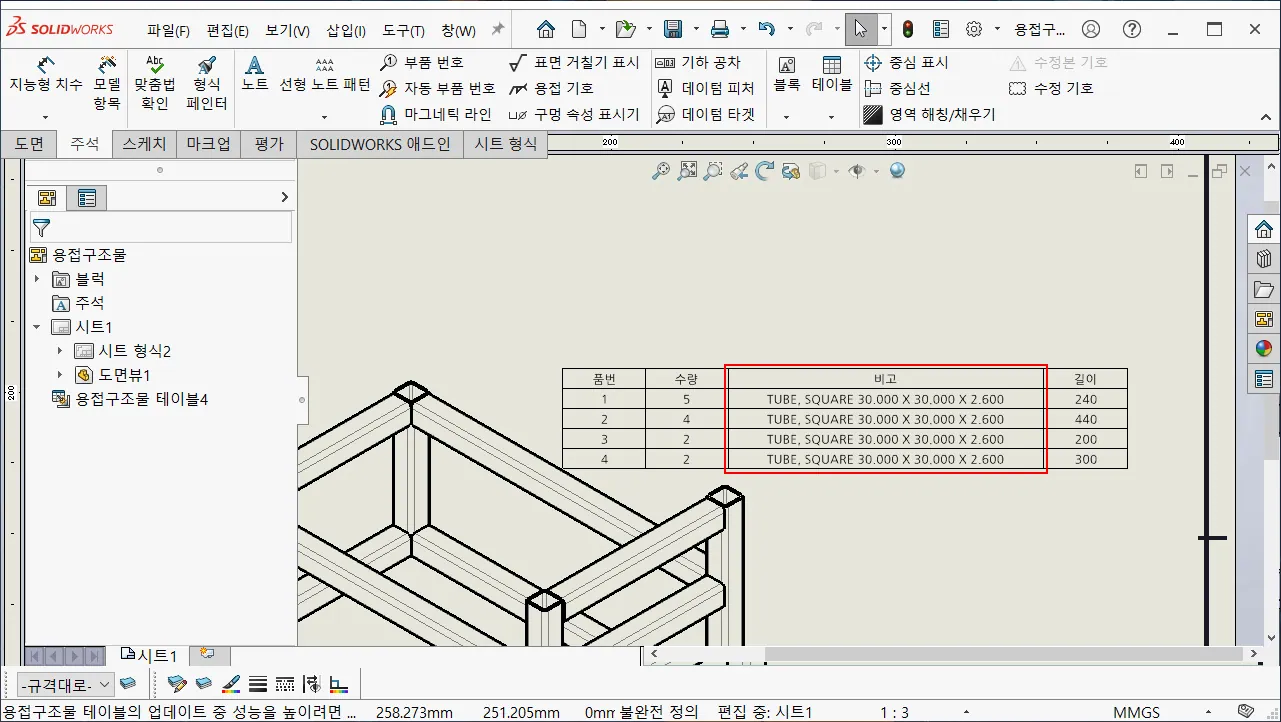Insert Revision Cloud (수정 기호)
The height and width of the screenshot is (722, 1281).
point(1051,88)
